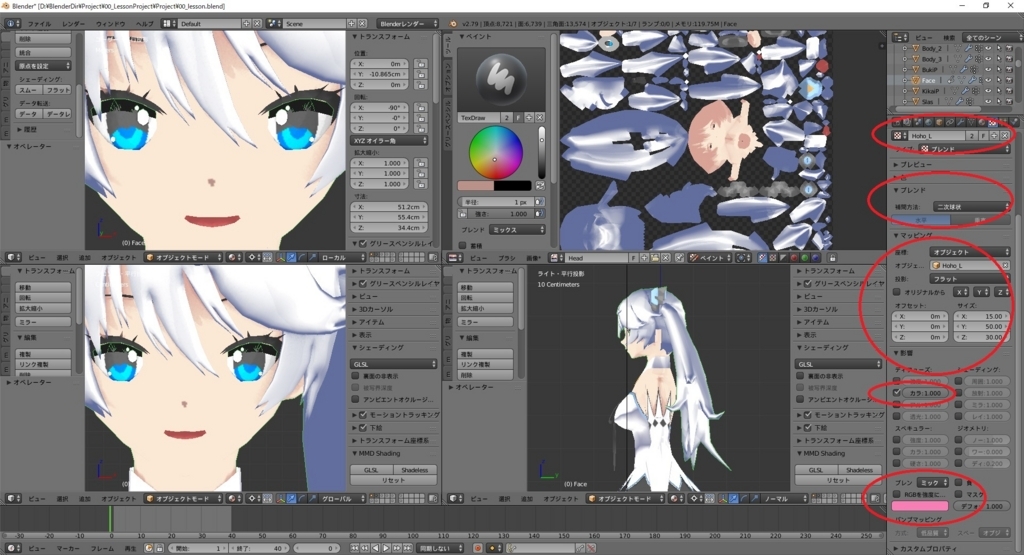The image size is (1024, 555).
Task: Click the Texture tab icon in properties header
Action: tap(992, 122)
